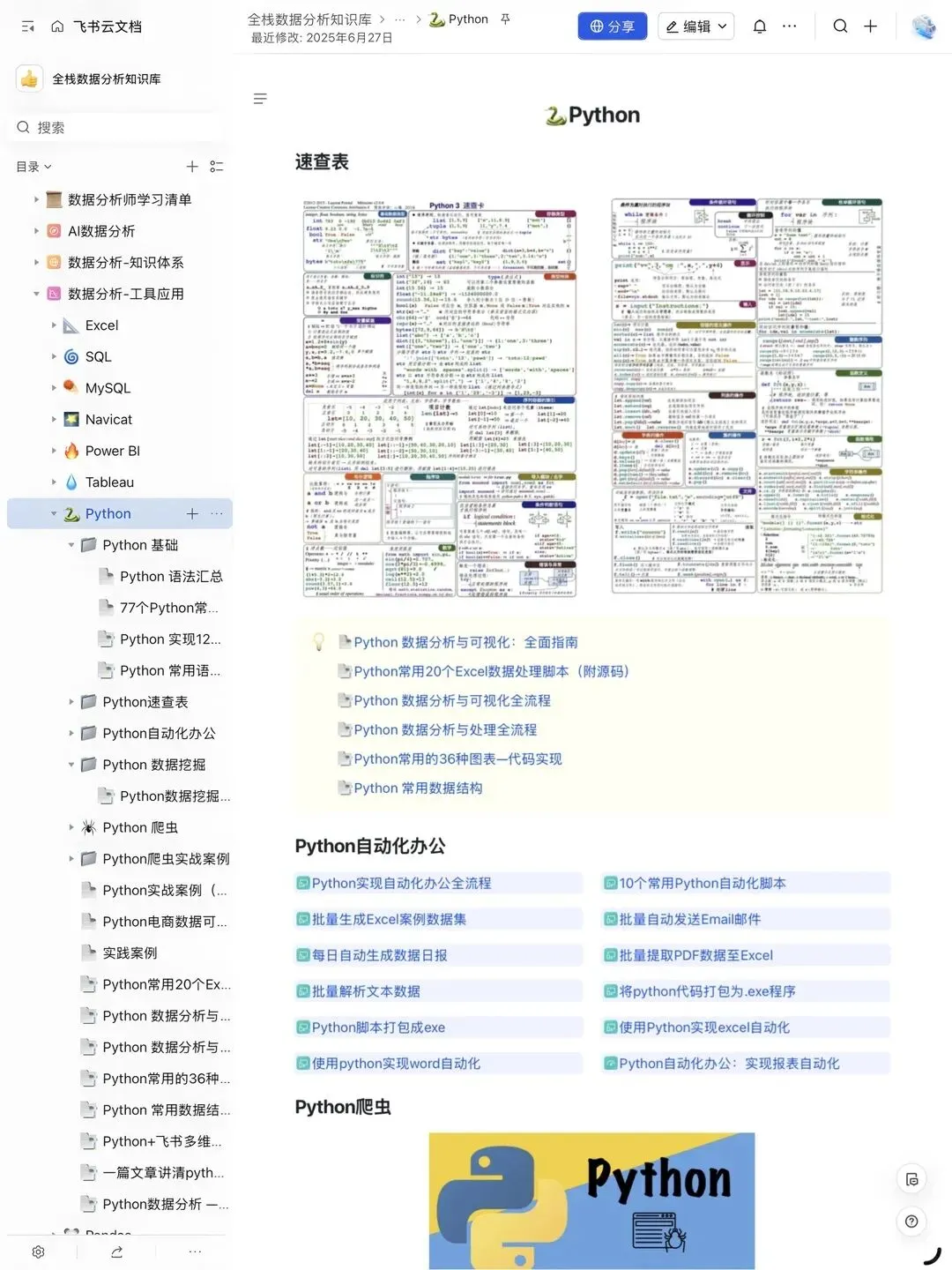Open notifications bell icon
The height and width of the screenshot is (1270, 952).
coord(760,26)
